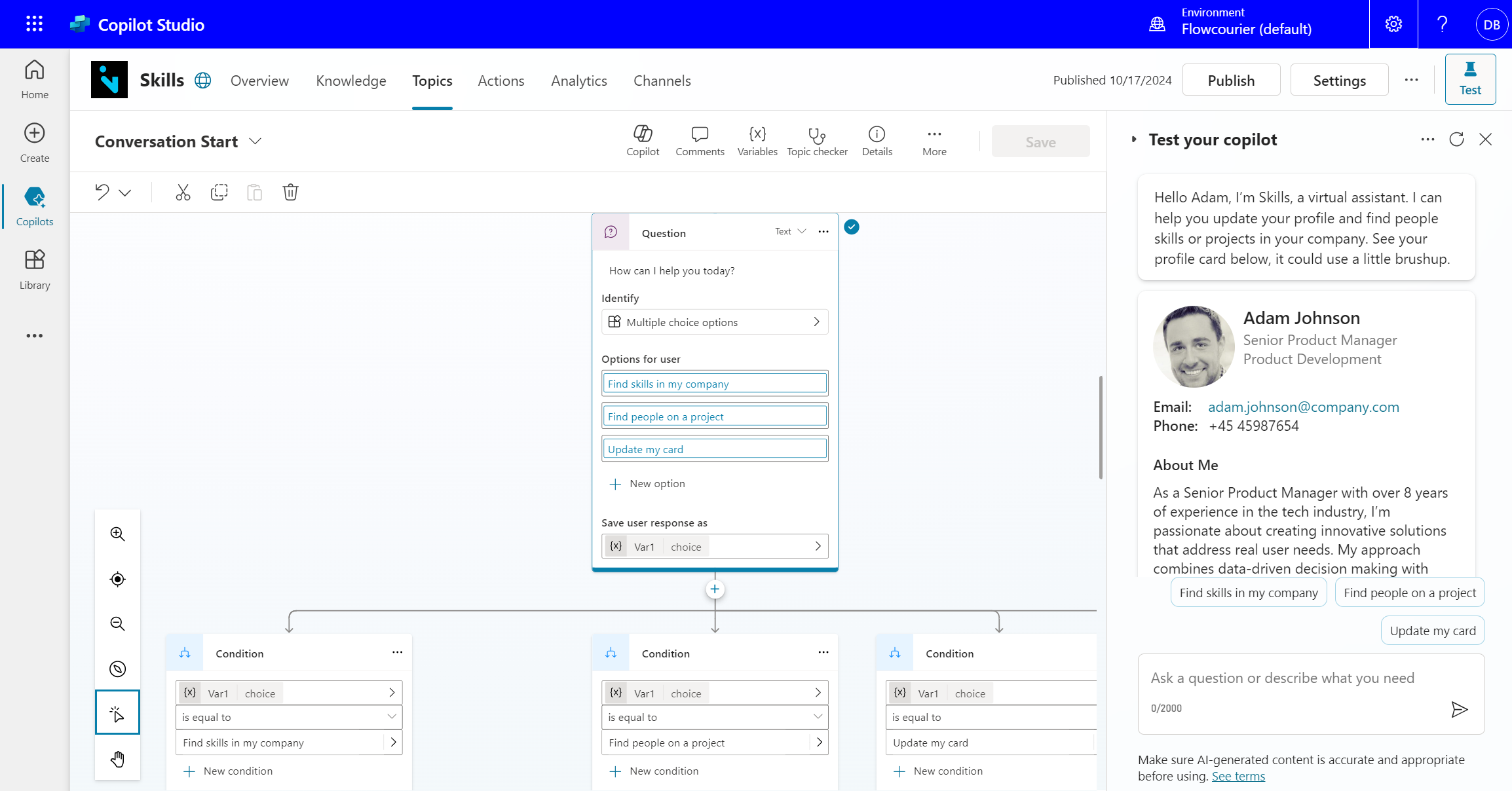Click the adam.johnson@company.com email link
The image size is (1512, 791).
click(x=1303, y=406)
